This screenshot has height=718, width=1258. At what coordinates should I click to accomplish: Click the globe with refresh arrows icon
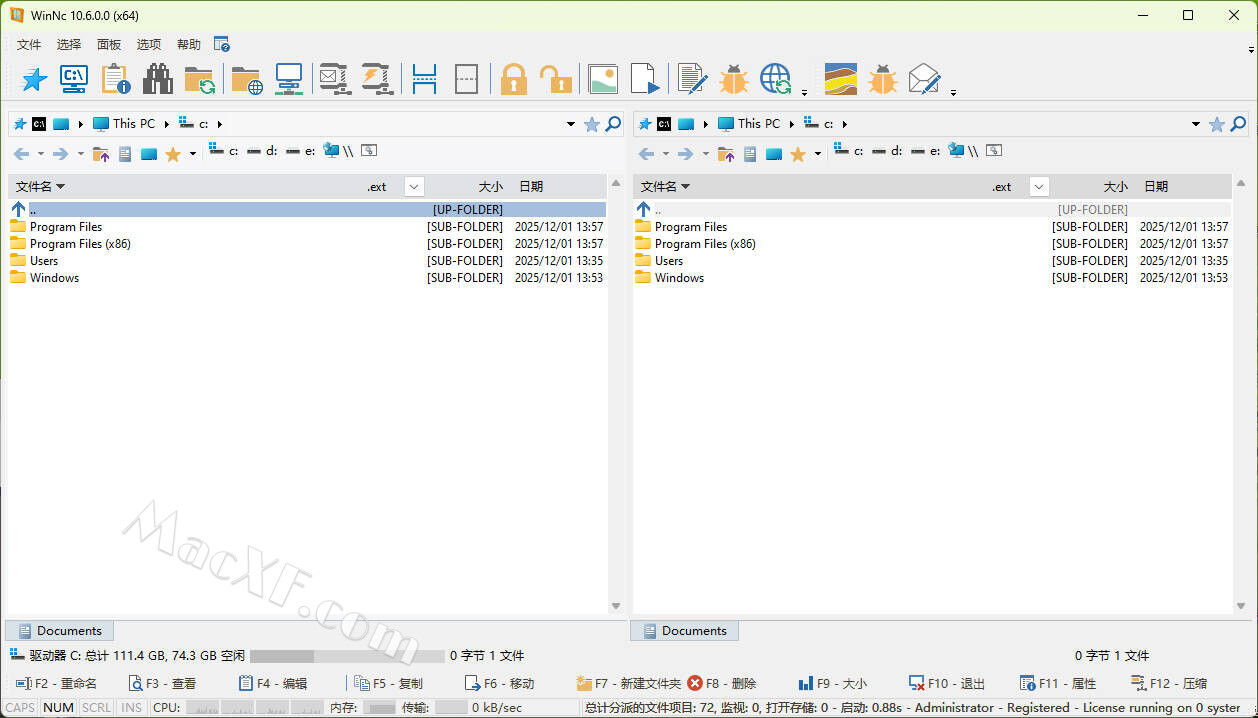pos(776,79)
